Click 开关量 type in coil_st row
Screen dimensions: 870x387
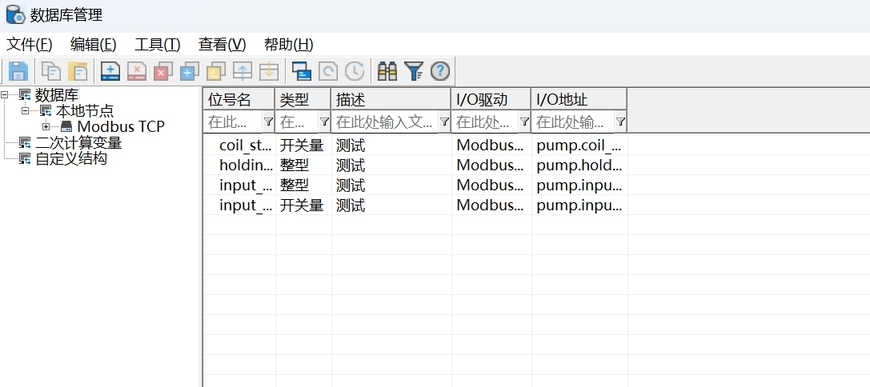pyautogui.click(x=301, y=145)
